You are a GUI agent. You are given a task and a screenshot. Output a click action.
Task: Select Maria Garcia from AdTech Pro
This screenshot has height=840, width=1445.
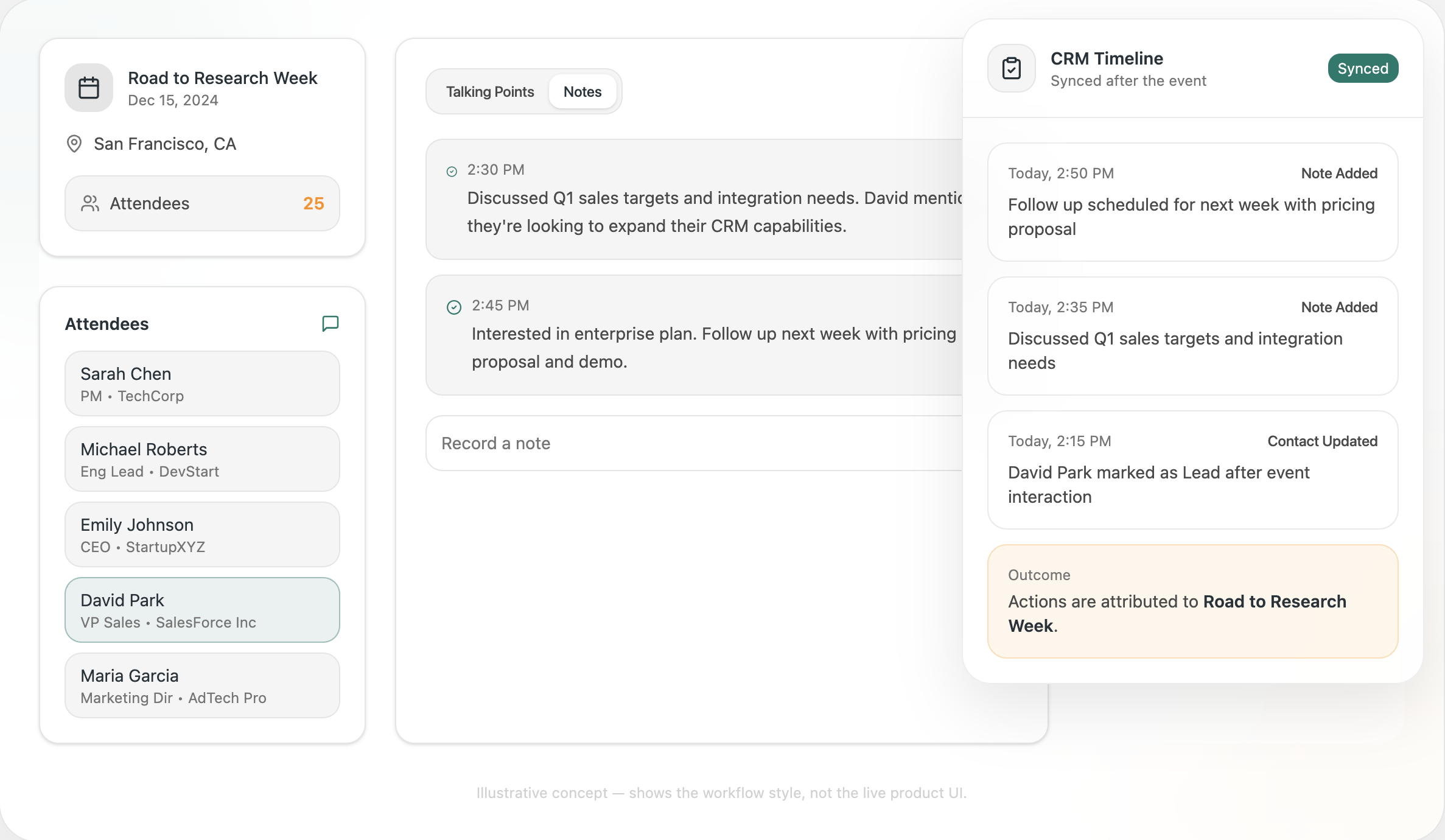click(x=202, y=685)
